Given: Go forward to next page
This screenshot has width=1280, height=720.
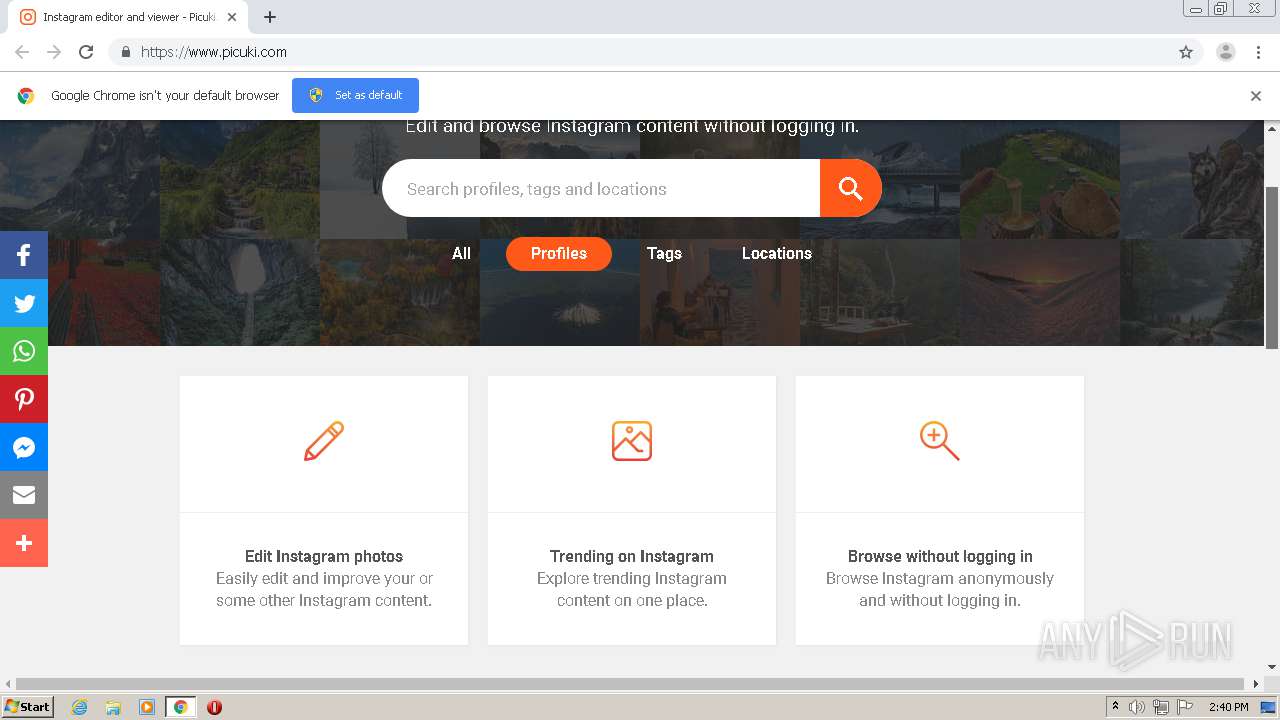Looking at the screenshot, I should pyautogui.click(x=54, y=52).
